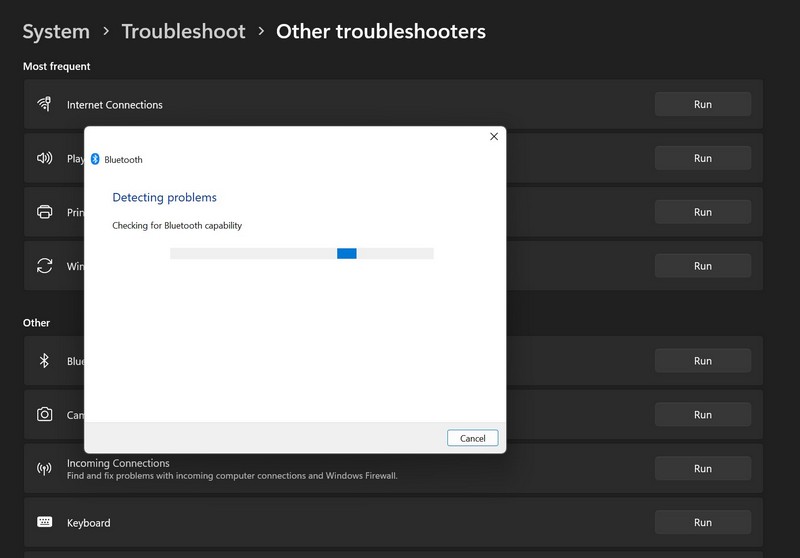The height and width of the screenshot is (558, 800).
Task: Click the camera icon in the list
Action: [44, 415]
